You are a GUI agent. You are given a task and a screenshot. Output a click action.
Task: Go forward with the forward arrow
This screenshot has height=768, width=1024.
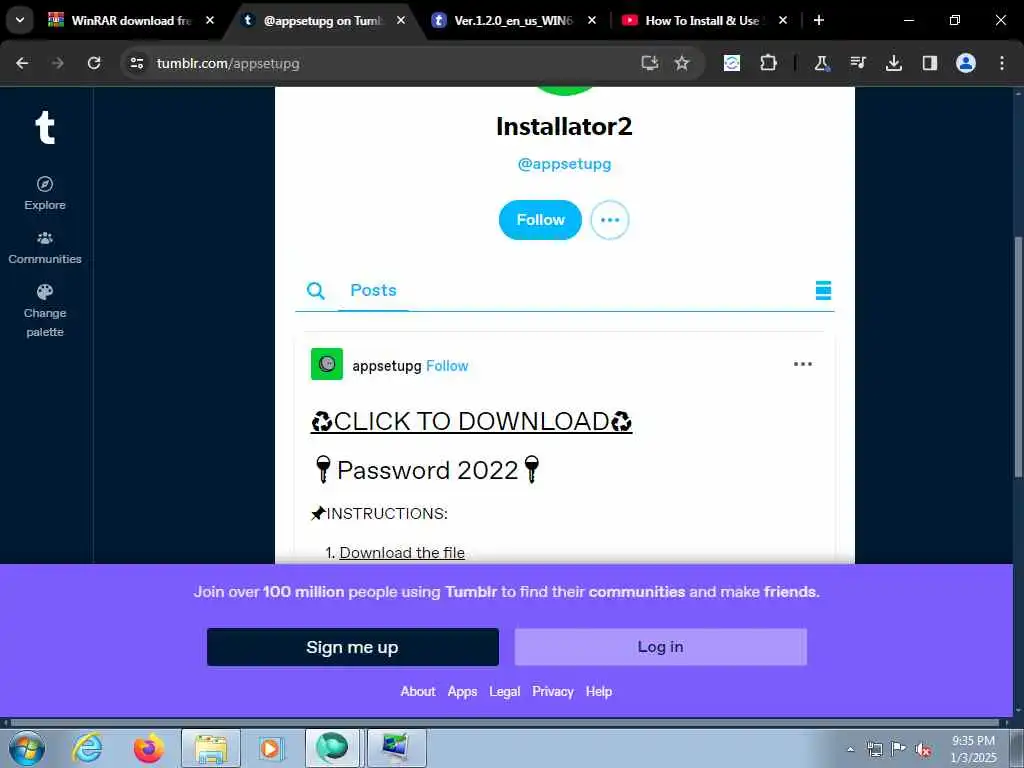tap(58, 63)
